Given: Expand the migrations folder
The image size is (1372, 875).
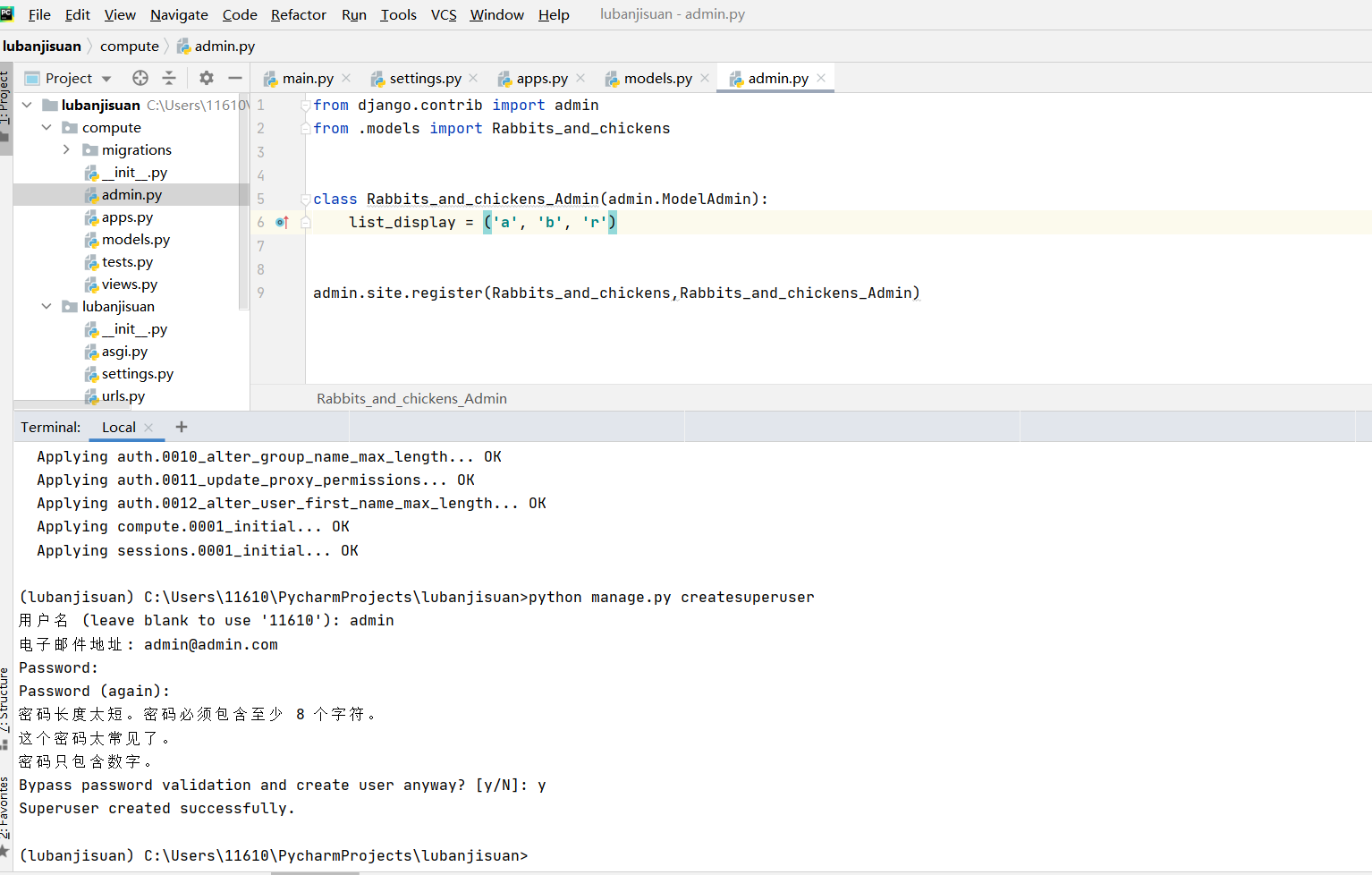Looking at the screenshot, I should (66, 149).
